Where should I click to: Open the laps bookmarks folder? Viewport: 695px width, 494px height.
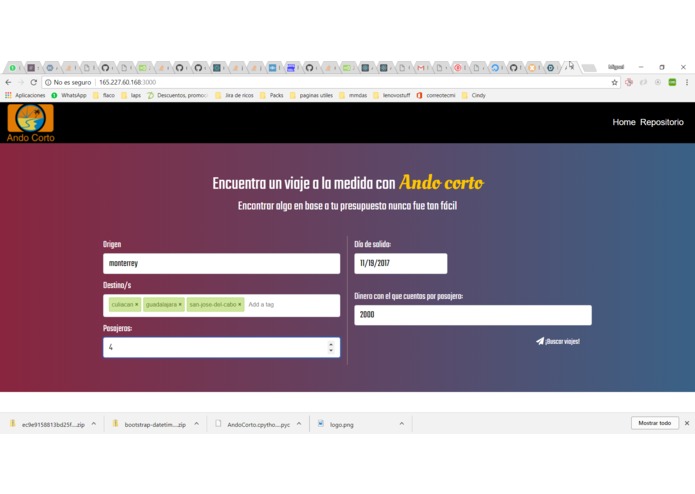click(131, 95)
